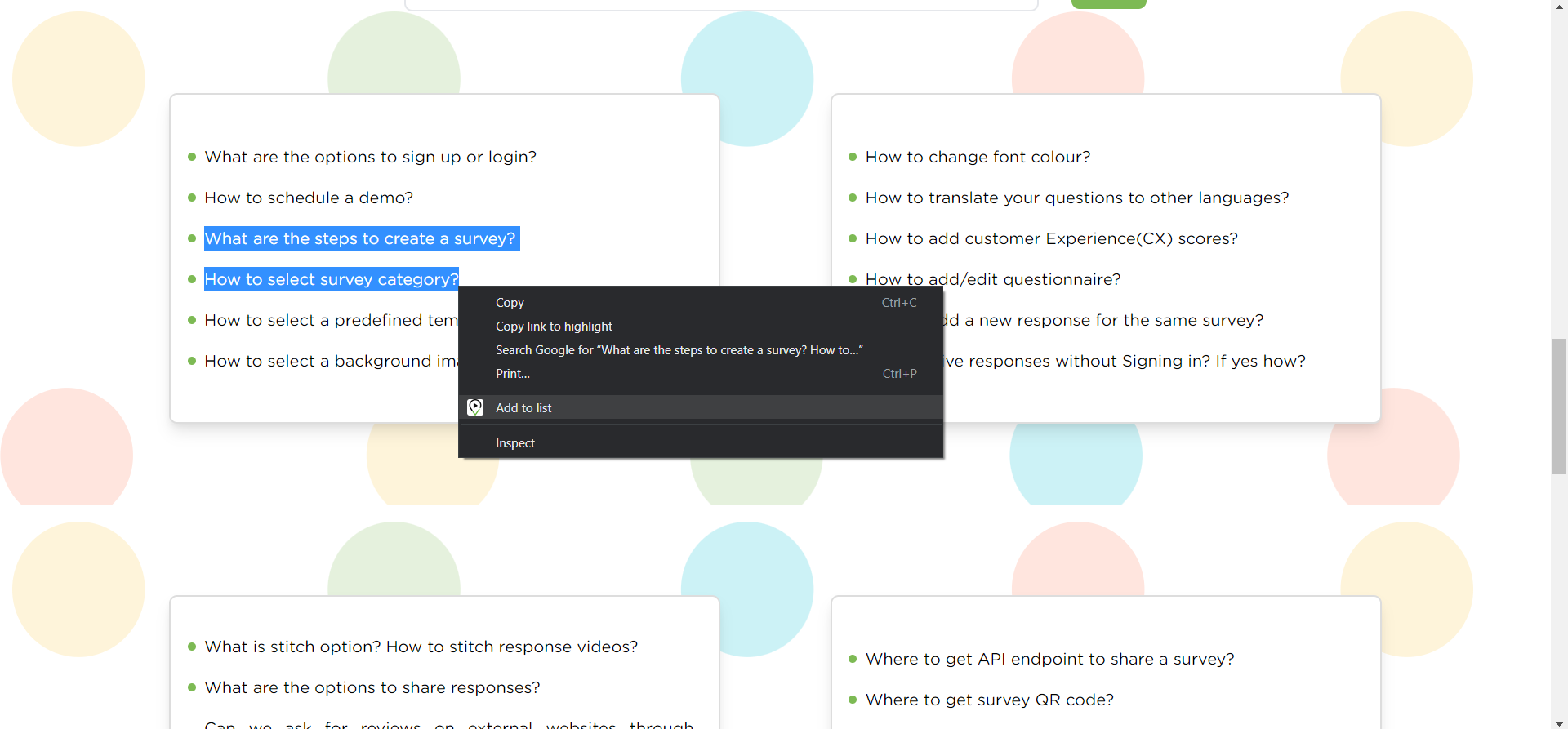Search Google for the selected text
Viewport: 1568px width, 729px height.
point(679,350)
